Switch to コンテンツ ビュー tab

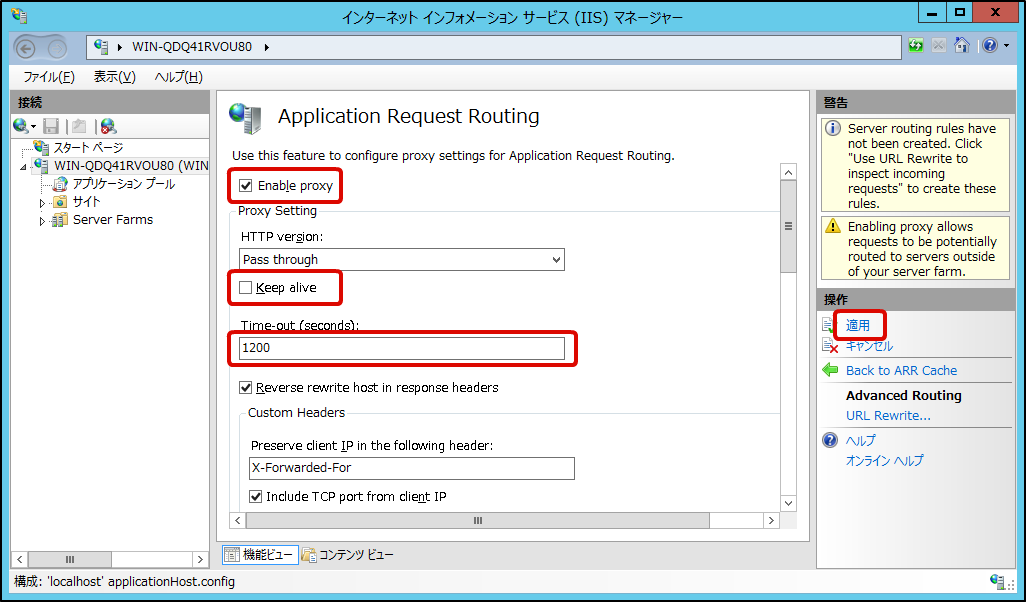tap(349, 555)
